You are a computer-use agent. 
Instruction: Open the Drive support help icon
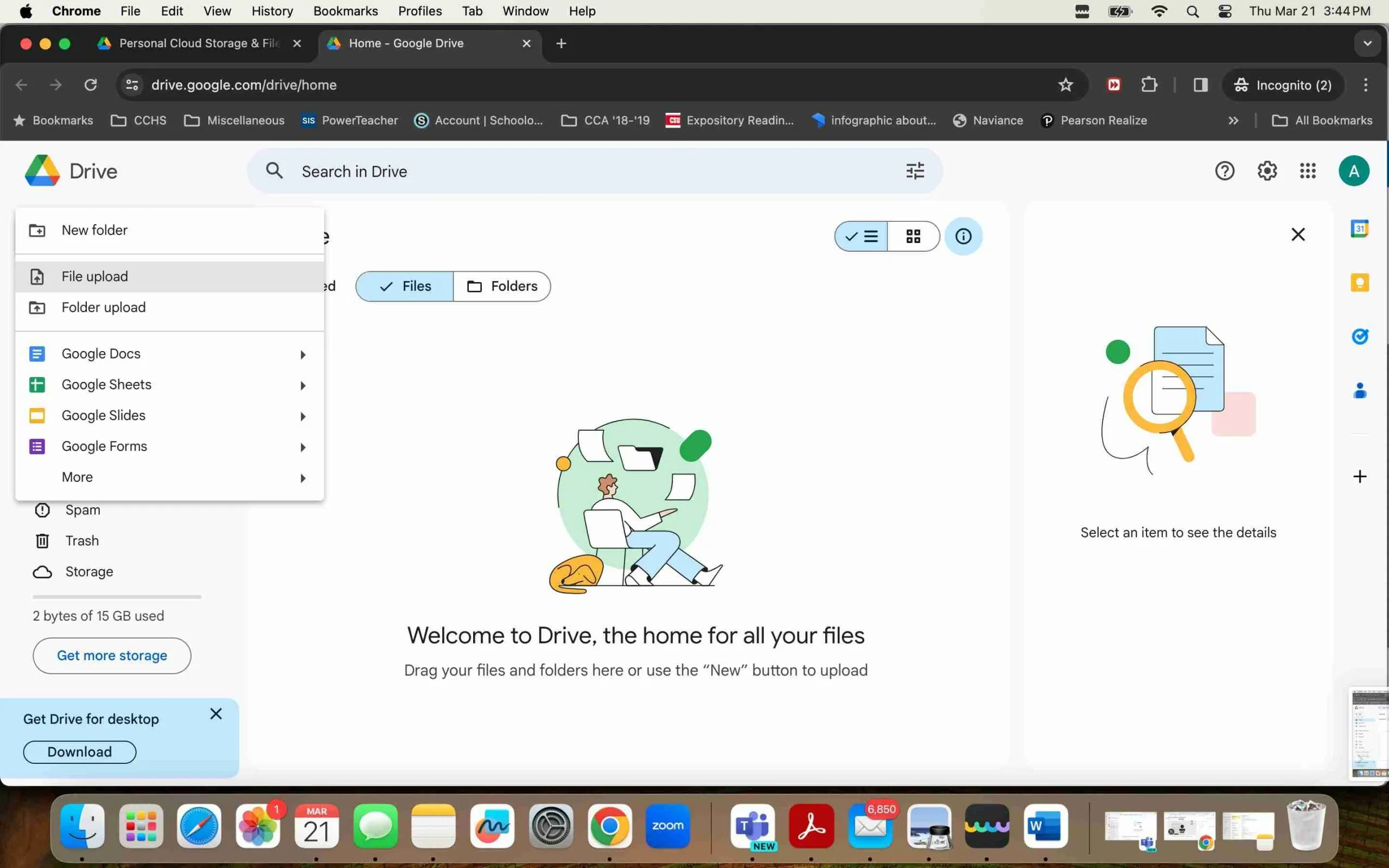click(1224, 171)
